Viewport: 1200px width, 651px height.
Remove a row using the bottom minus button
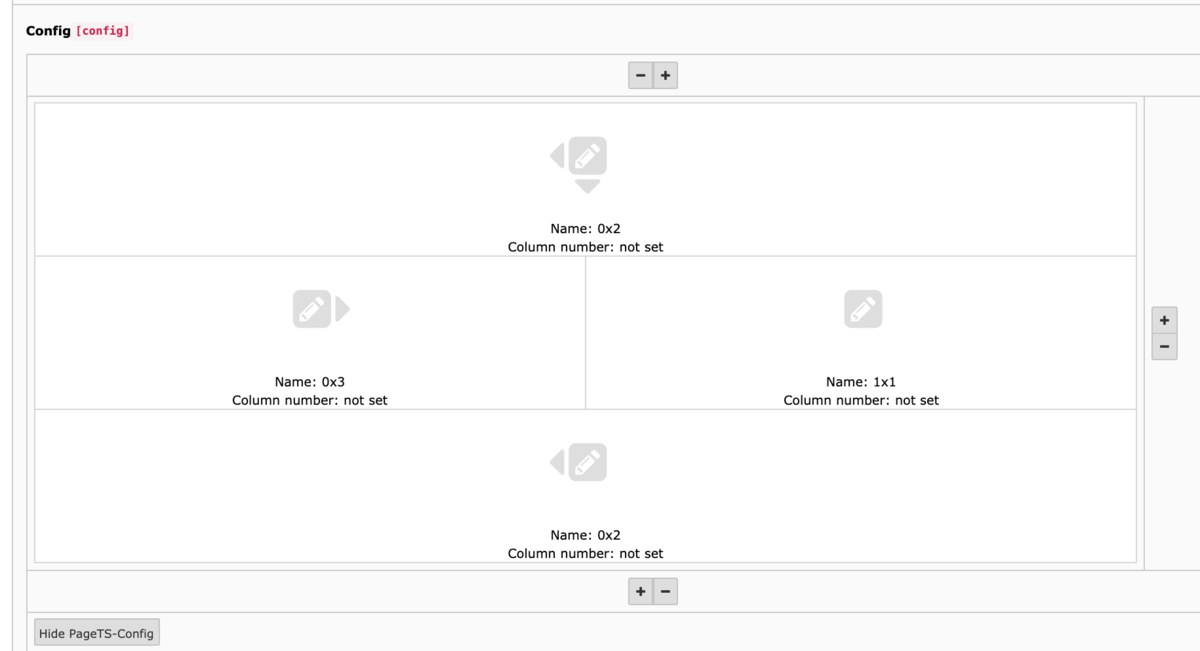(x=665, y=590)
